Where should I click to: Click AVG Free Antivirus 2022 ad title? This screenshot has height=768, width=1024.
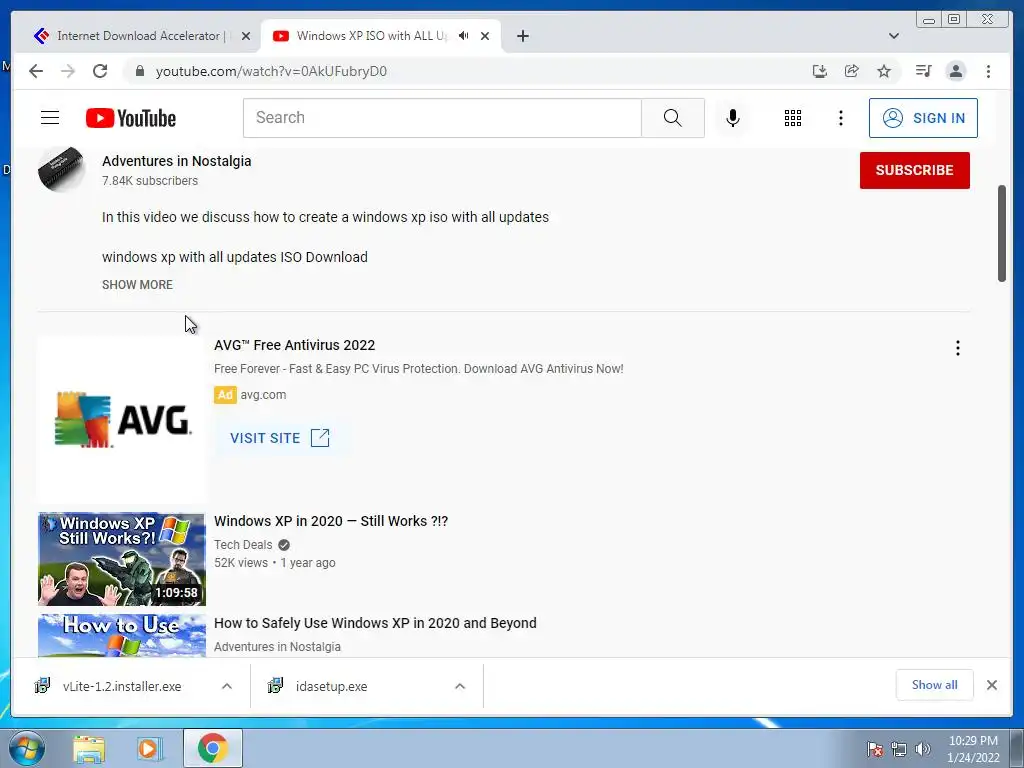pyautogui.click(x=295, y=345)
